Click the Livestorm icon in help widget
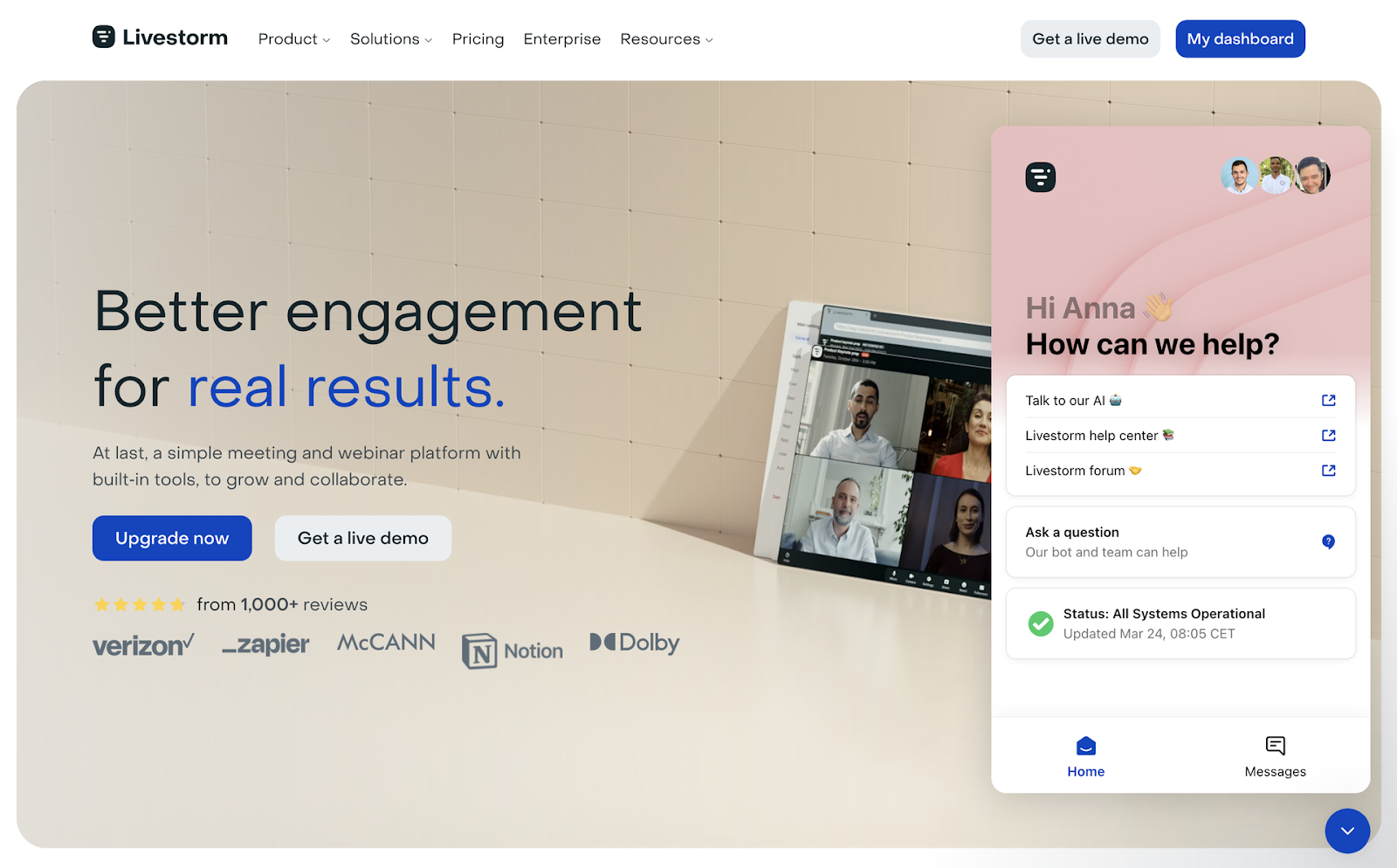 (x=1040, y=177)
